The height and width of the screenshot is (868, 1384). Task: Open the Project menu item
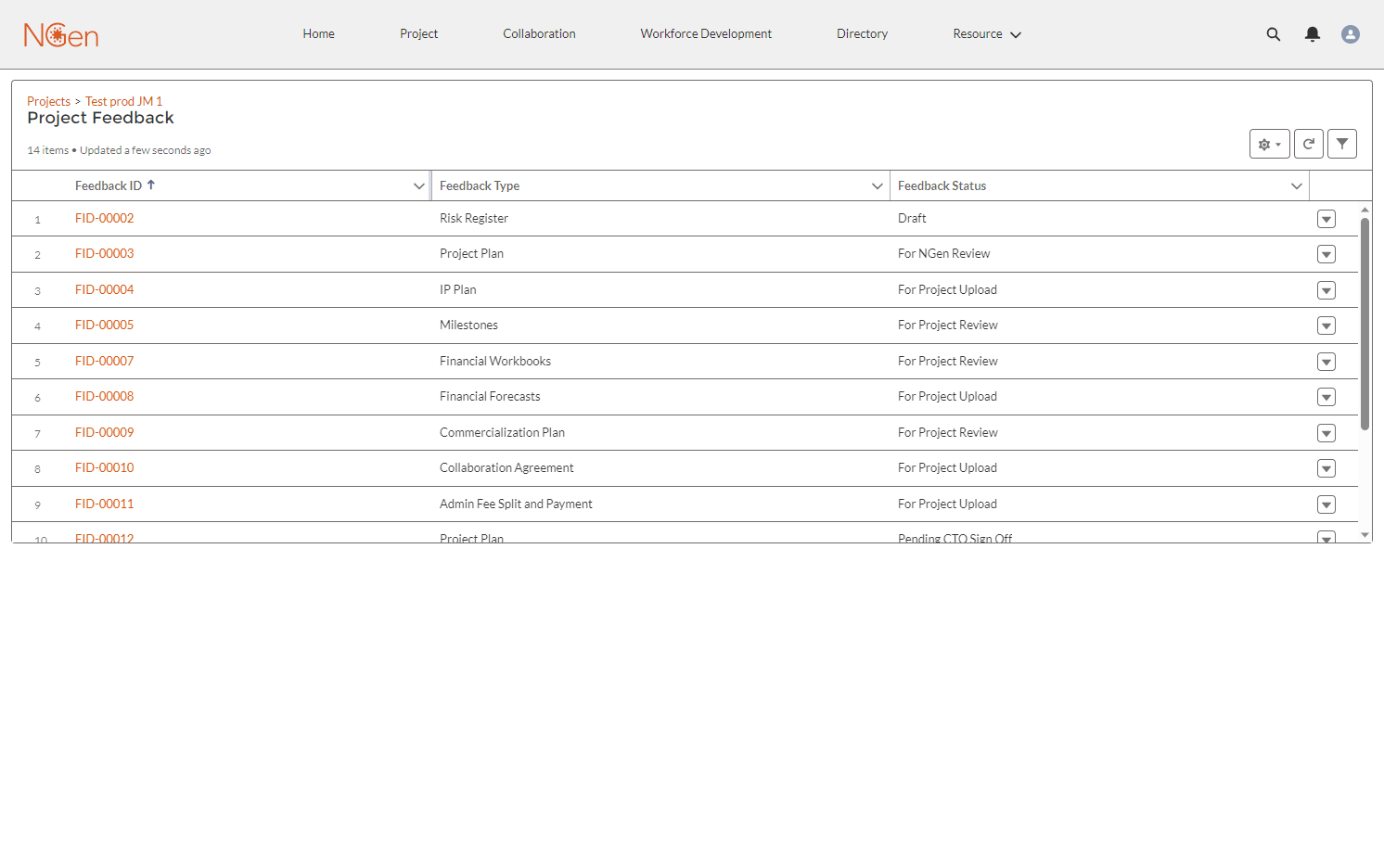(418, 34)
